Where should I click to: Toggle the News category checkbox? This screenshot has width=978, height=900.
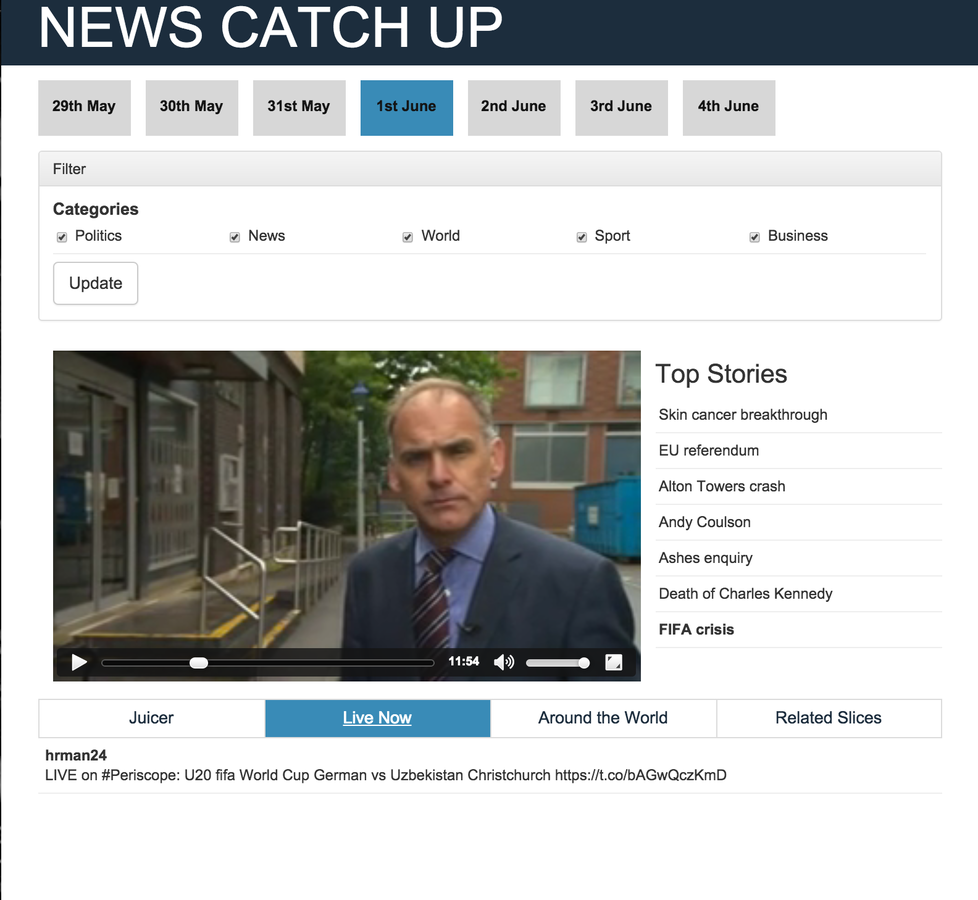(235, 237)
